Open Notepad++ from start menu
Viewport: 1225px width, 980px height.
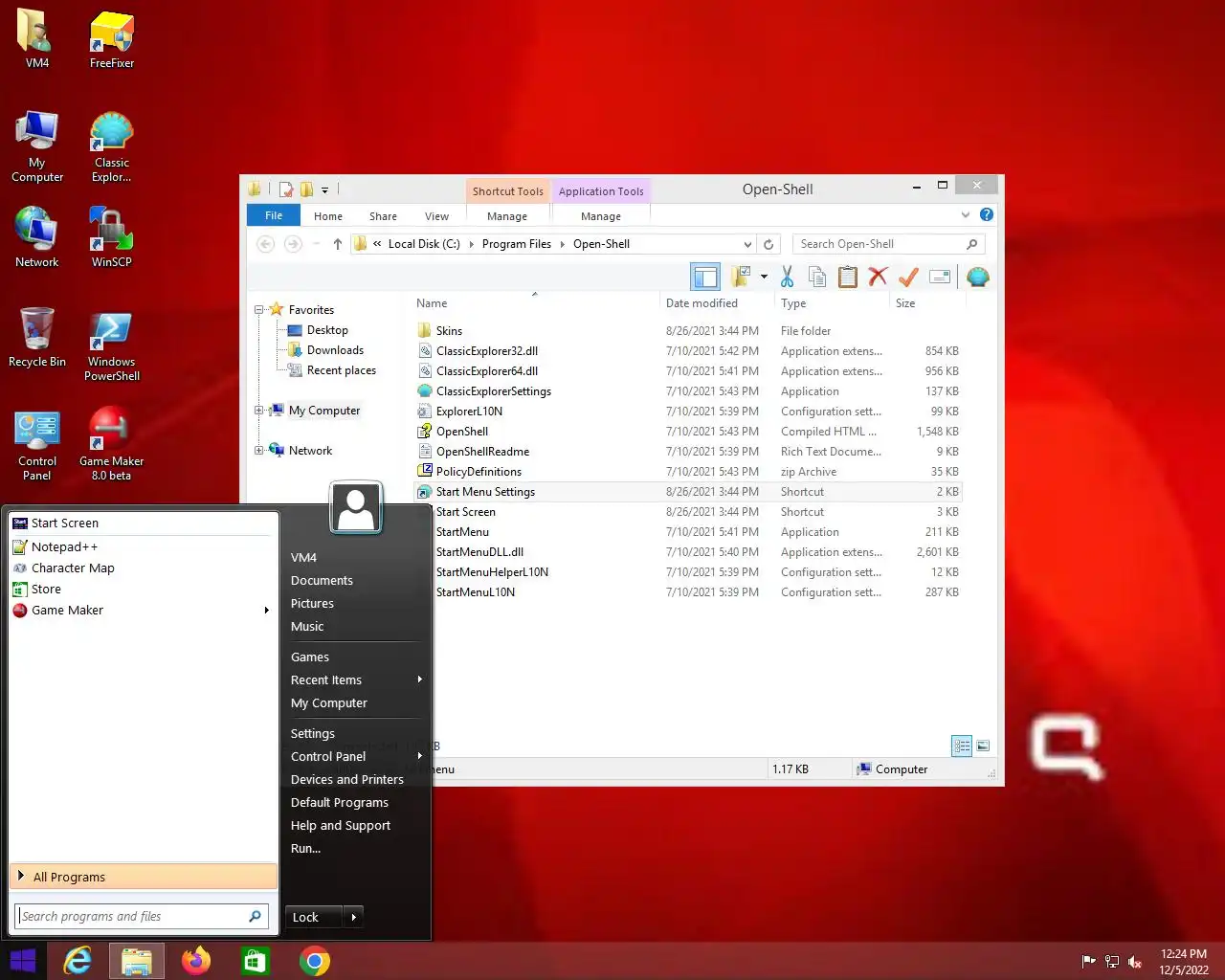[x=144, y=547]
